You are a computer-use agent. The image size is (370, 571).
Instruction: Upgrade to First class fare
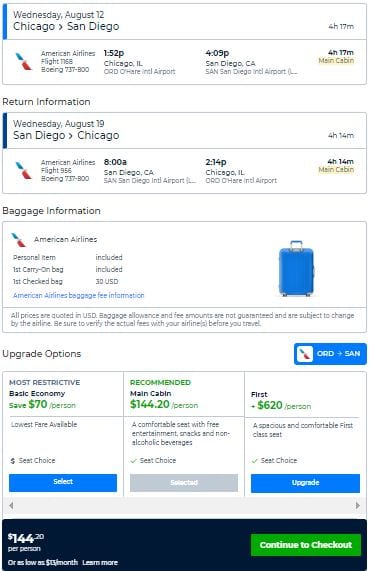pyautogui.click(x=305, y=483)
